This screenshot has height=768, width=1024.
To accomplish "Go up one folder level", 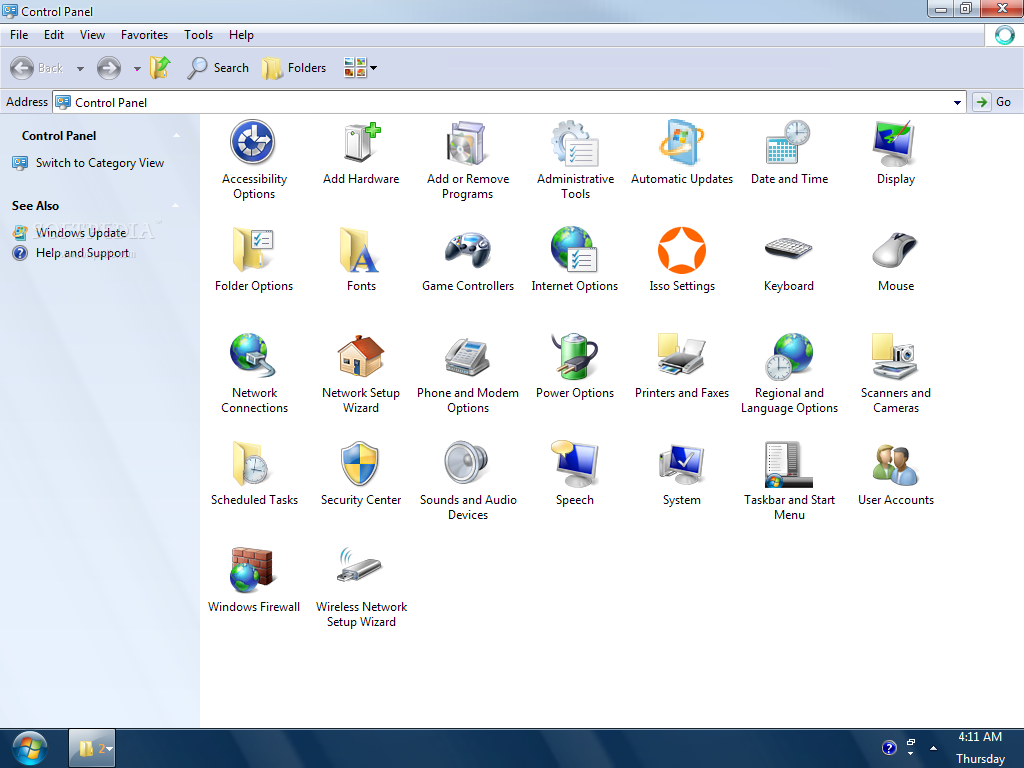I will [x=160, y=68].
